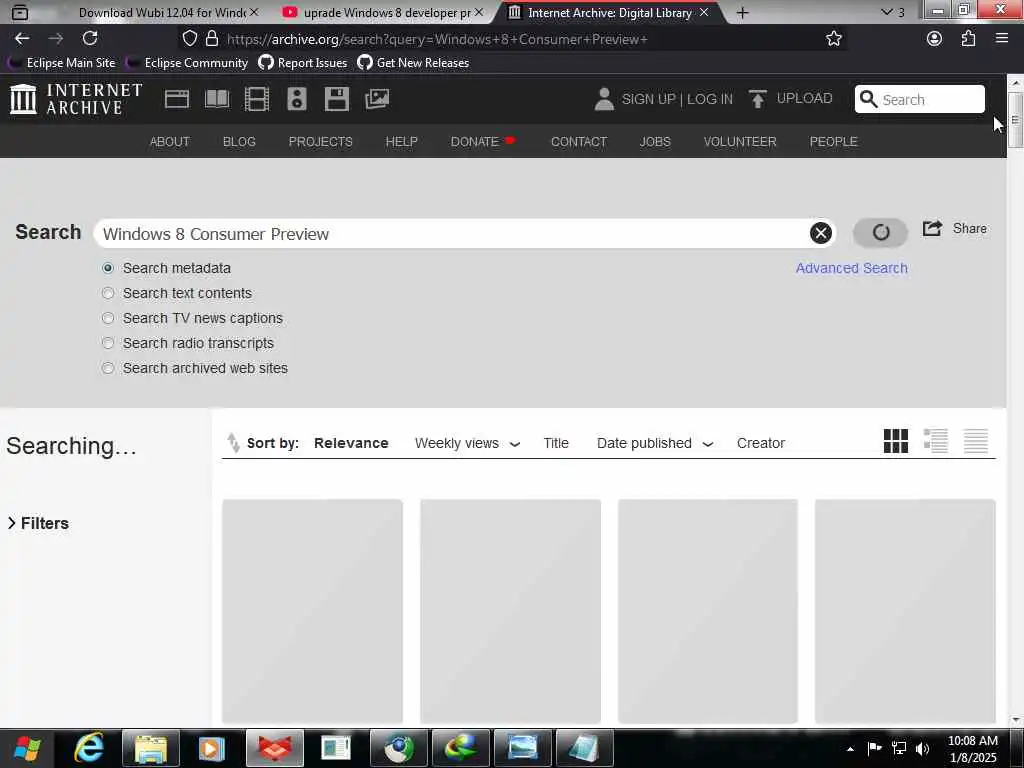The image size is (1024, 768).
Task: Click the Upload arrow icon
Action: pos(758,99)
